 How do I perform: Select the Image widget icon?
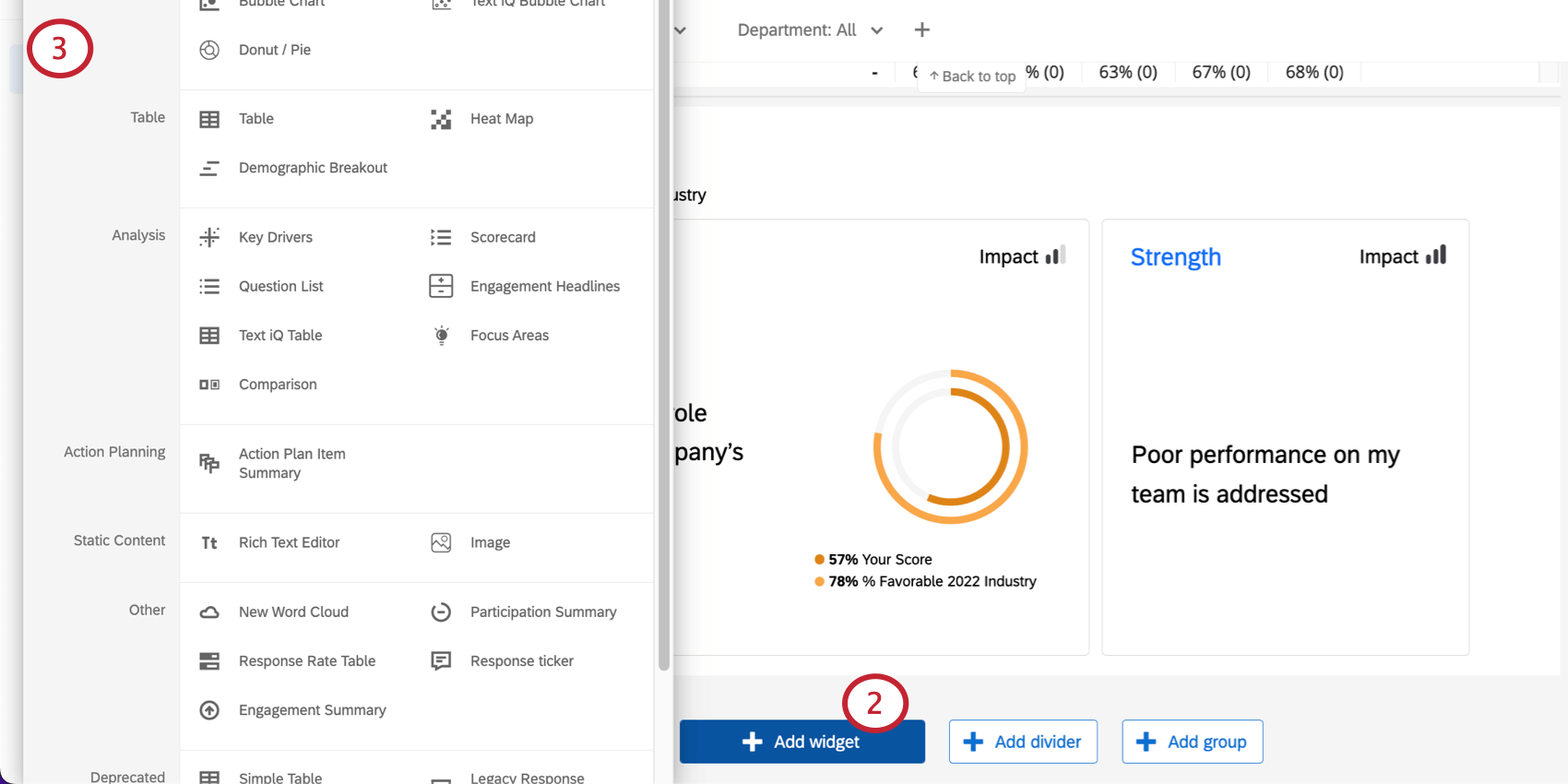[x=441, y=542]
